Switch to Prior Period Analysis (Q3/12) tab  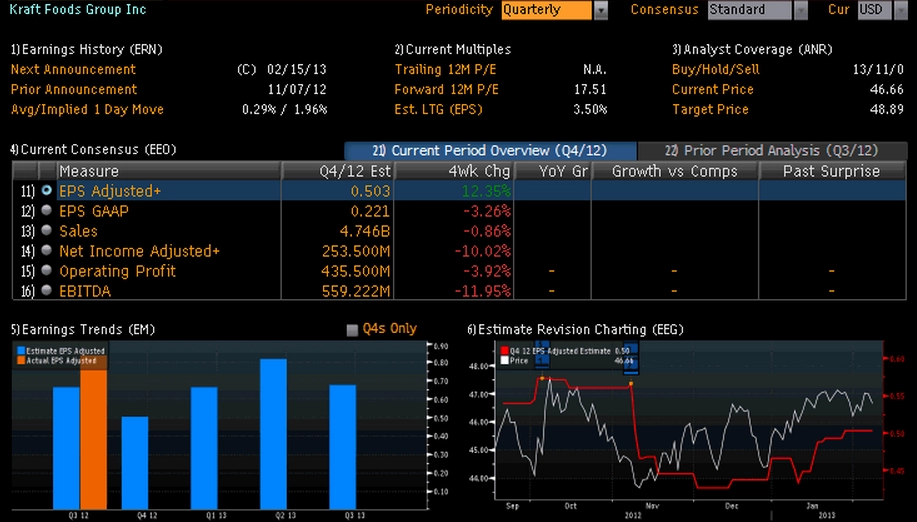[x=772, y=151]
